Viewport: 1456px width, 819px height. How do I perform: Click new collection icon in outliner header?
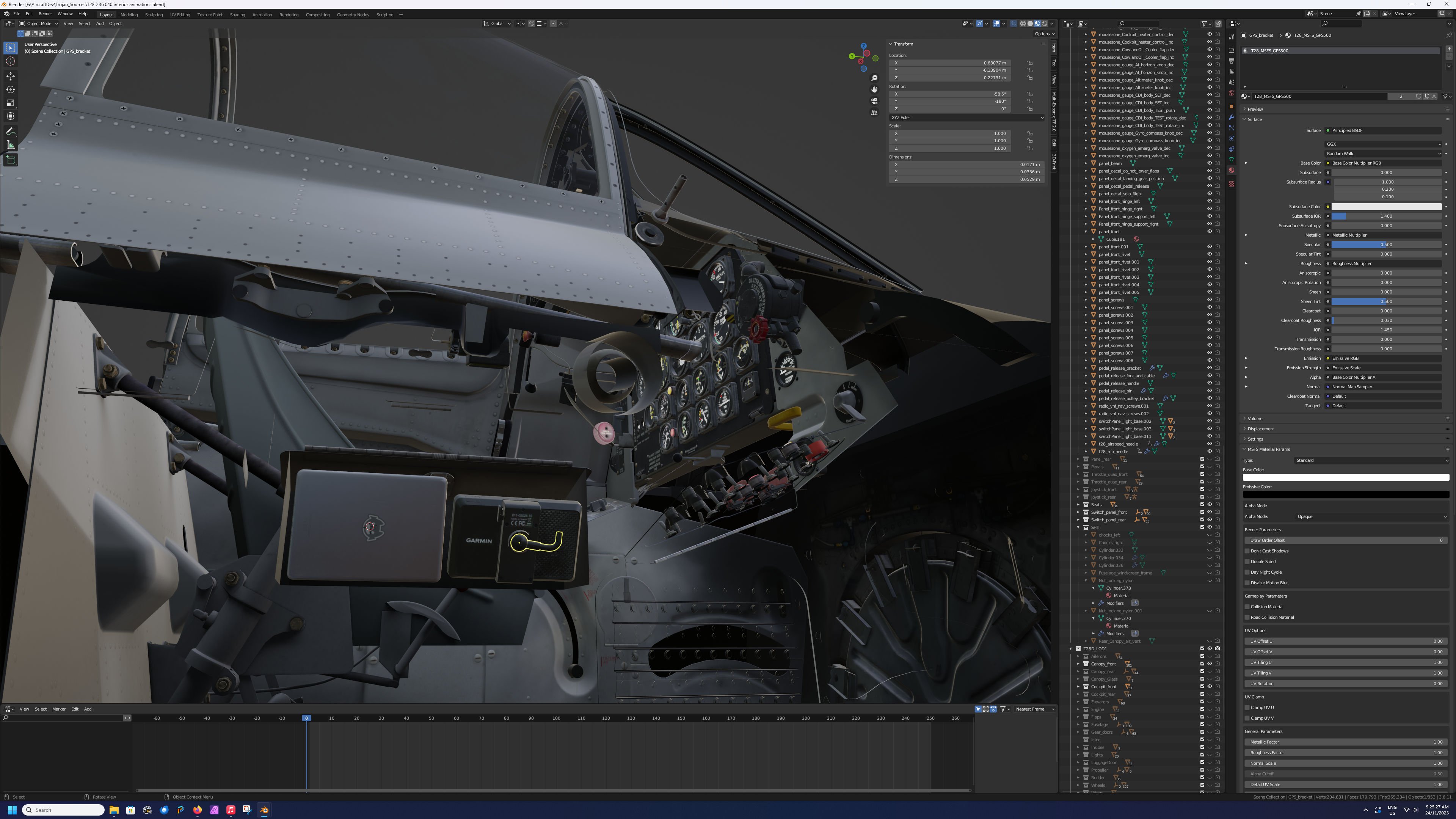point(1218,24)
